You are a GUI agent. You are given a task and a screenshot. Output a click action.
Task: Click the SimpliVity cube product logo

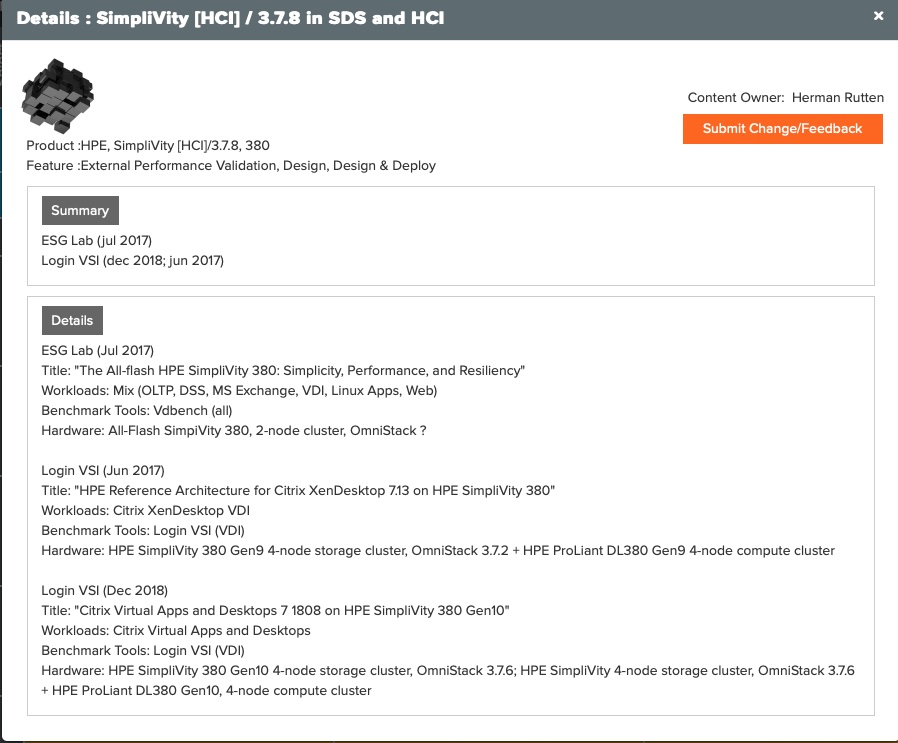(x=57, y=96)
